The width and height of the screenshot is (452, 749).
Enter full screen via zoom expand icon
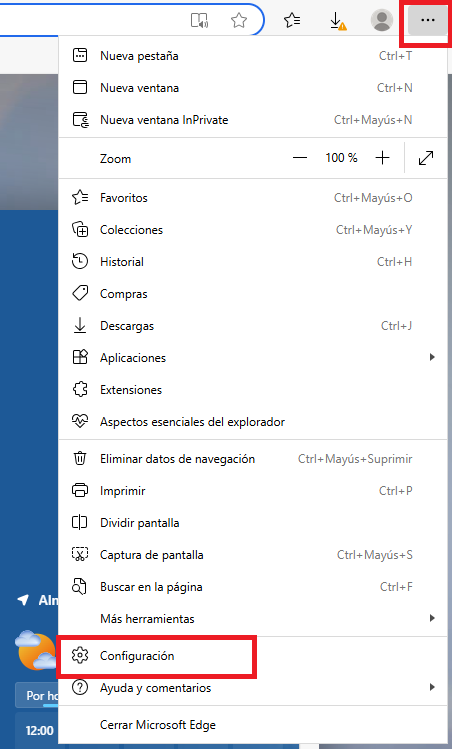[426, 158]
